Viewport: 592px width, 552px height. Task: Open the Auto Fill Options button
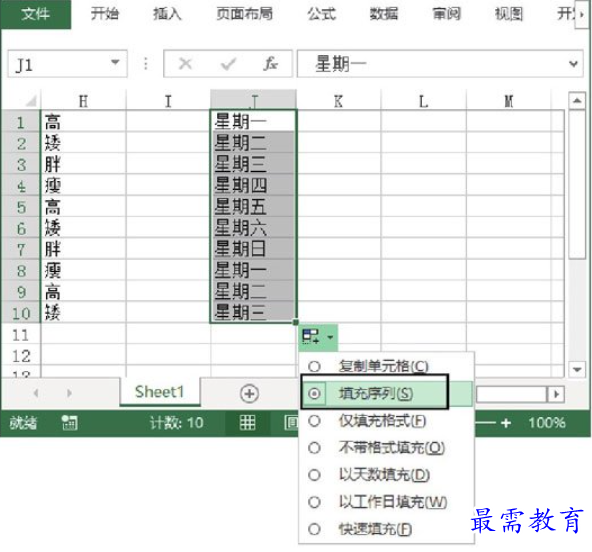(318, 336)
